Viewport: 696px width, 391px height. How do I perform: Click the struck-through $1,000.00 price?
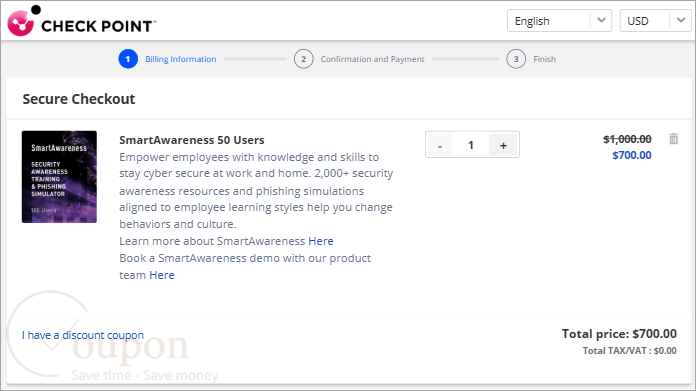[627, 139]
